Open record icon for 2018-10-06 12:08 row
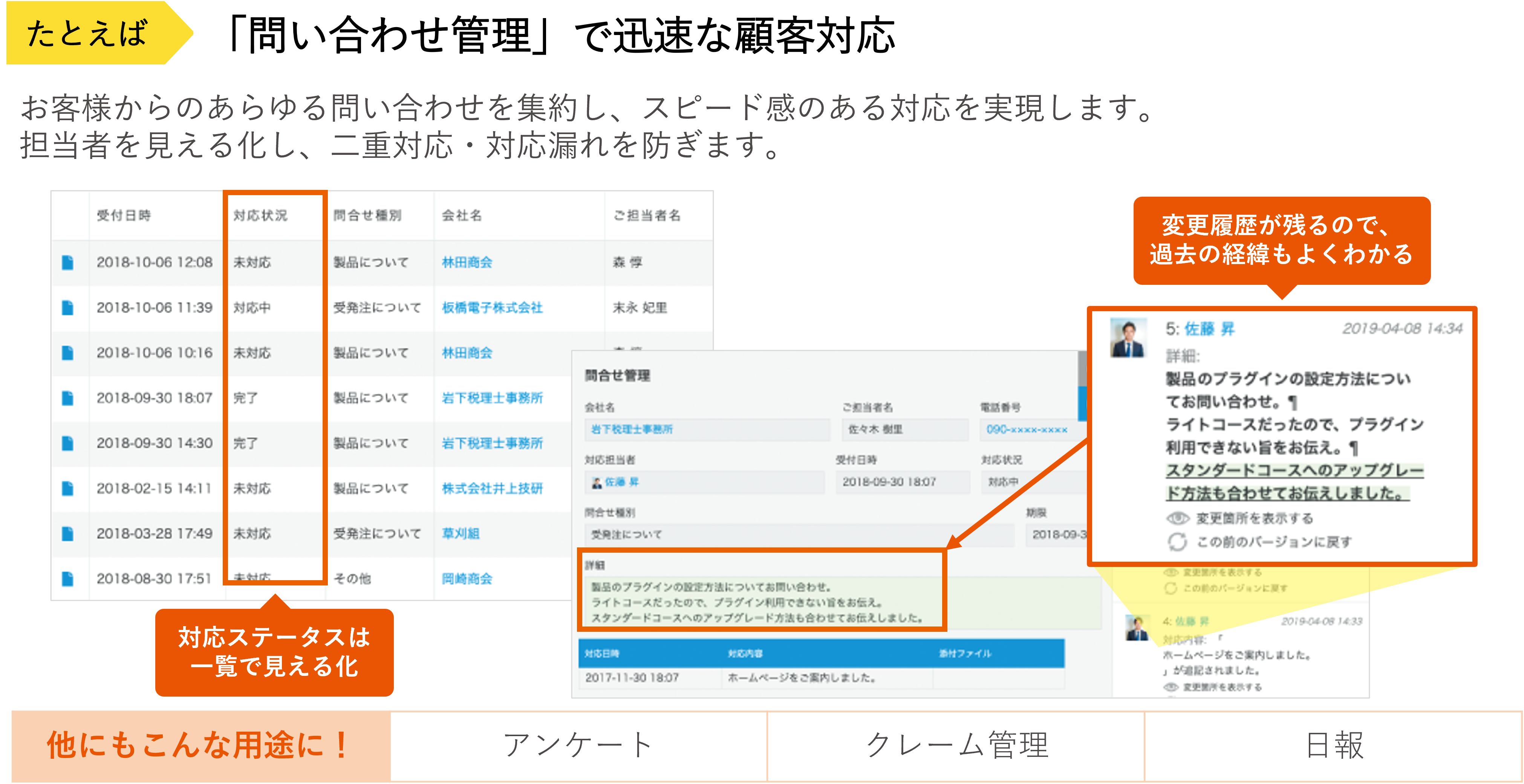Image resolution: width=1524 pixels, height=784 pixels. coord(67,263)
